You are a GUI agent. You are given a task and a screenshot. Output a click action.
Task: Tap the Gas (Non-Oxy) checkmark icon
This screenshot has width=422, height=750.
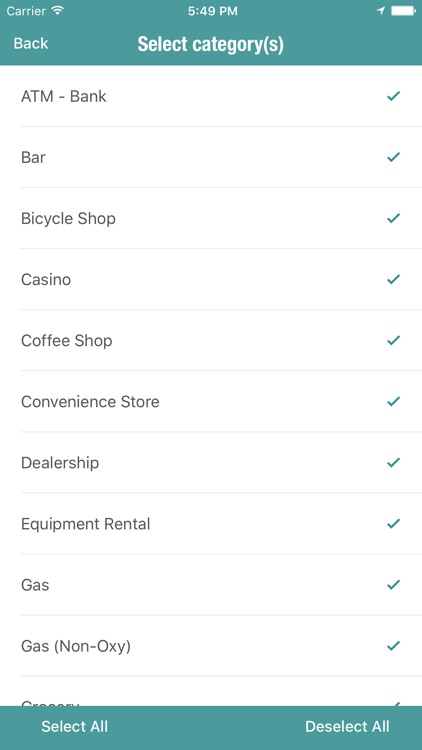coord(393,646)
